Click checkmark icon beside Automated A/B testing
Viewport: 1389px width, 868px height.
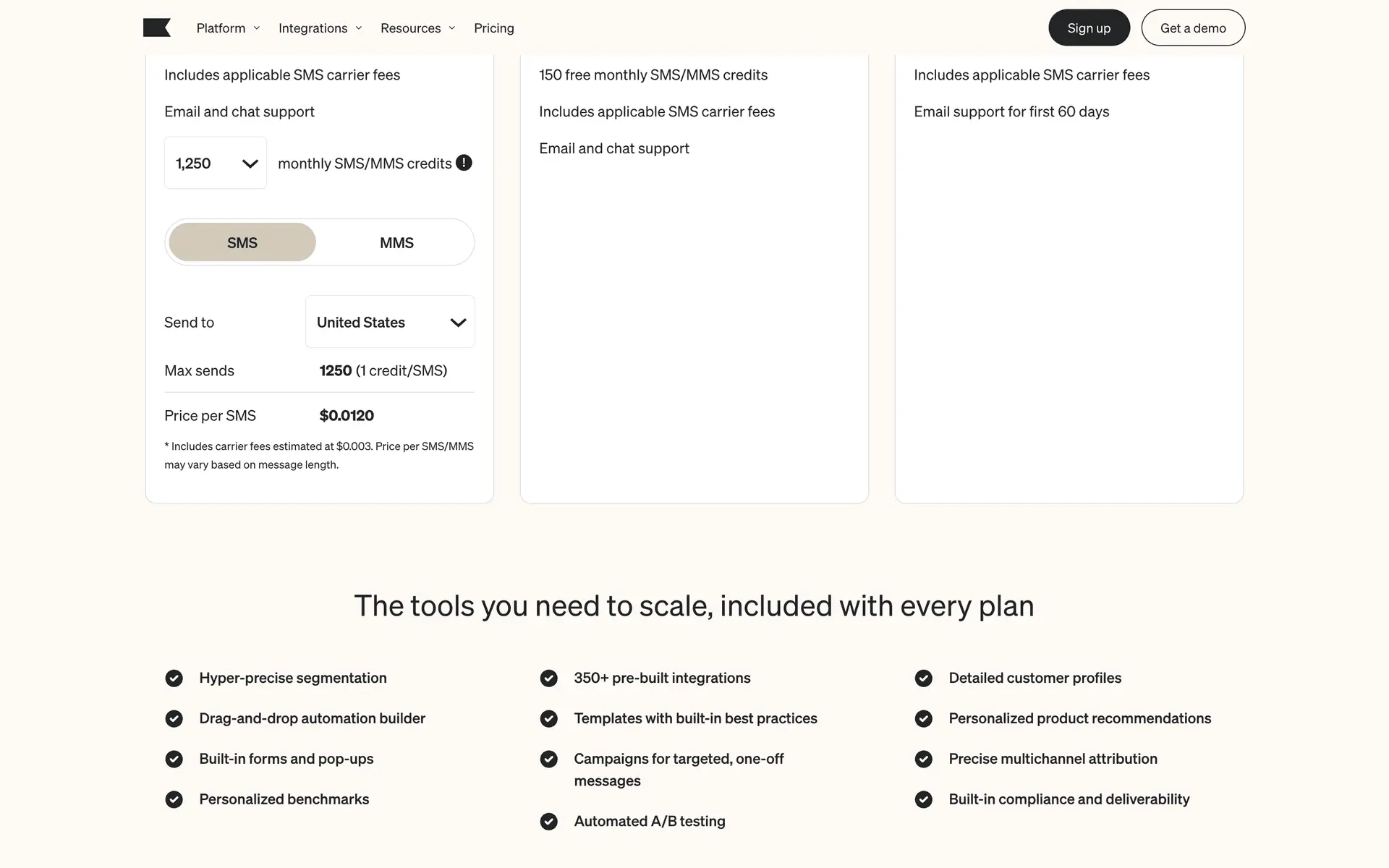tap(548, 821)
